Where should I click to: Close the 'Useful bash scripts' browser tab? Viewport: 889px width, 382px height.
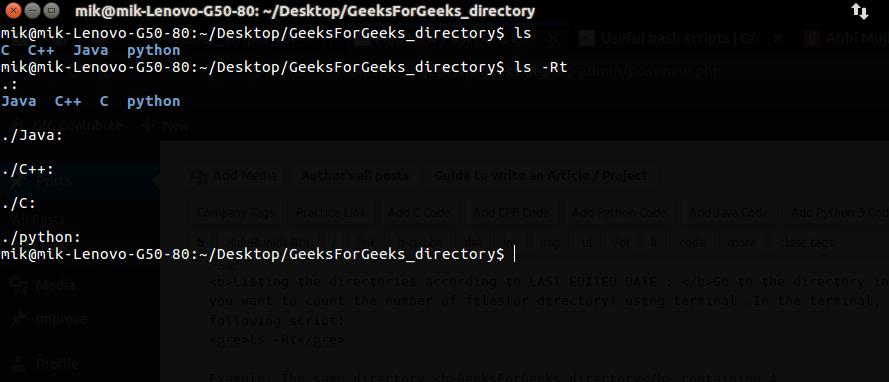778,39
